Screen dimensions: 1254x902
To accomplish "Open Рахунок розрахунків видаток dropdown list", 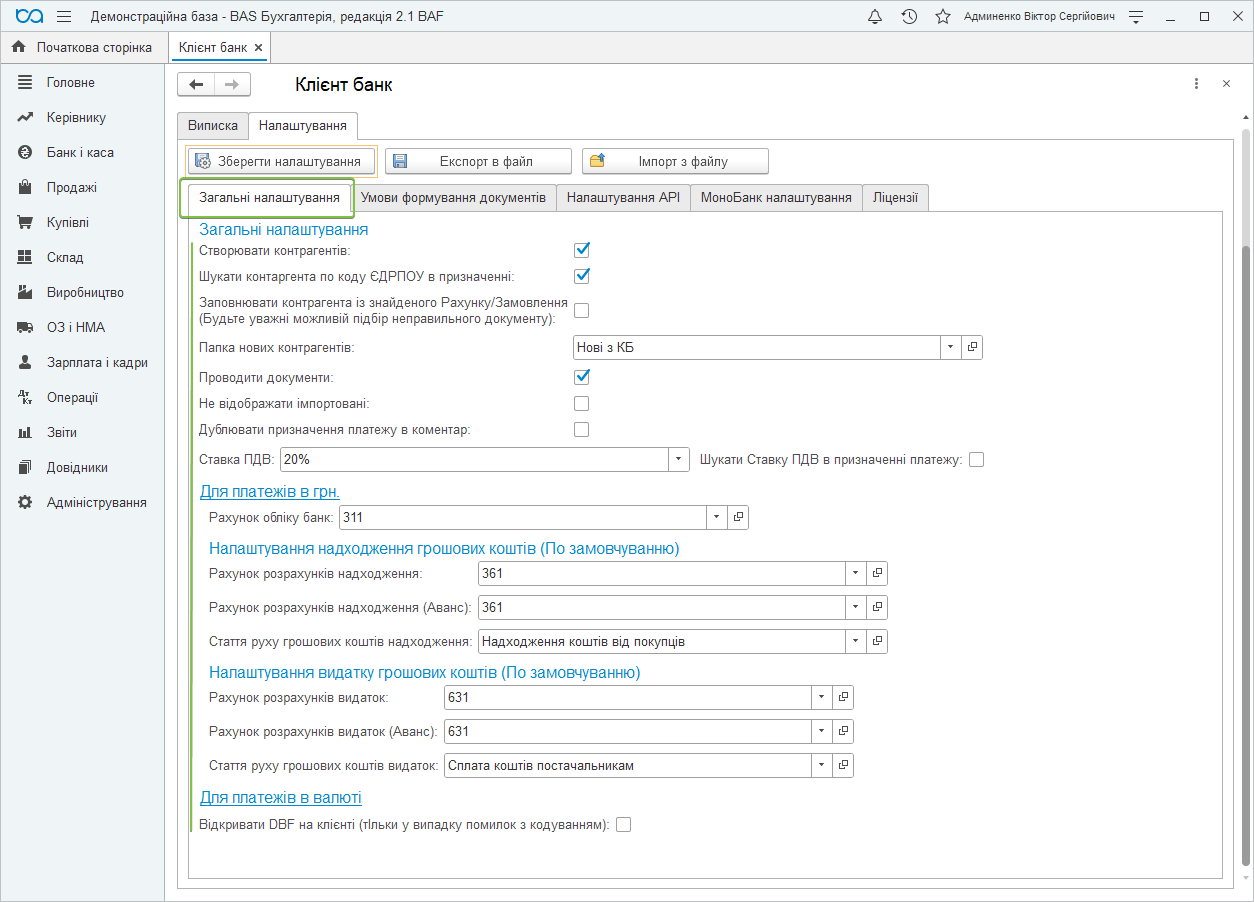I will [821, 697].
